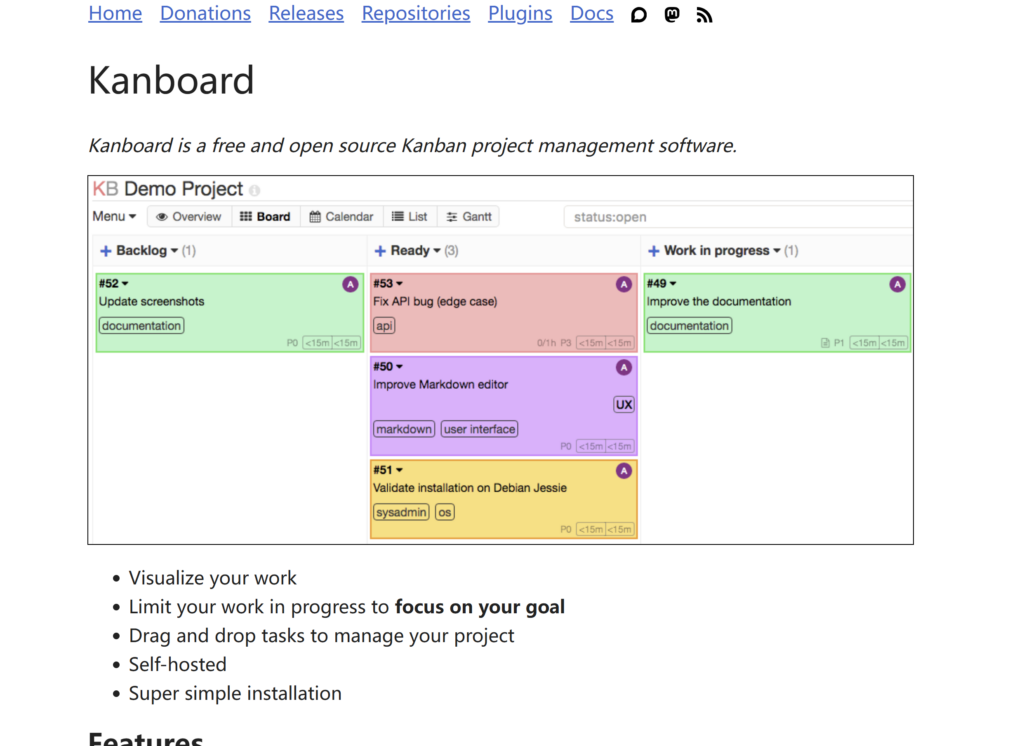Viewport: 1024px width, 746px height.
Task: Open the Docs link
Action: click(591, 14)
